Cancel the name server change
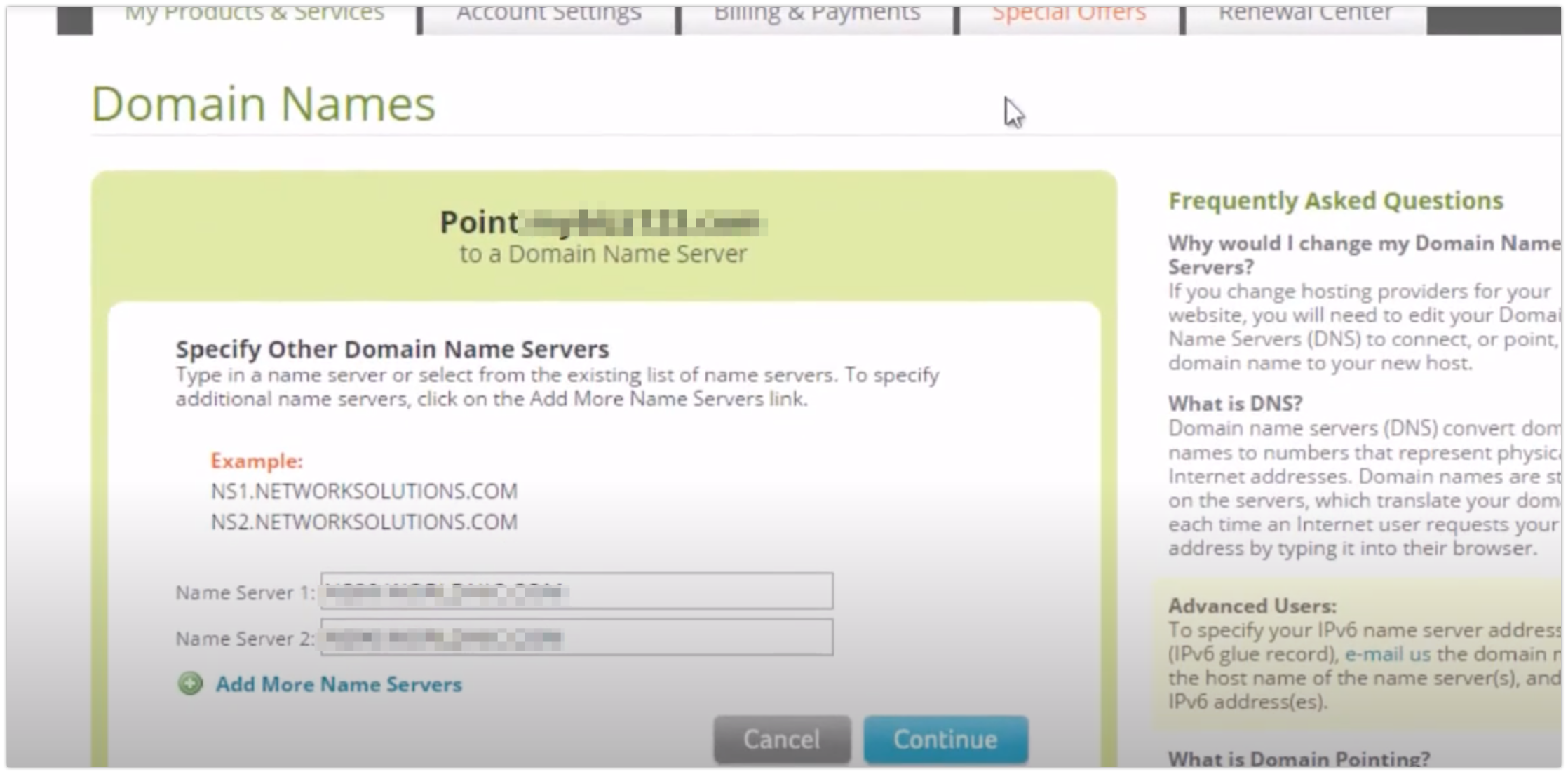 (x=782, y=740)
